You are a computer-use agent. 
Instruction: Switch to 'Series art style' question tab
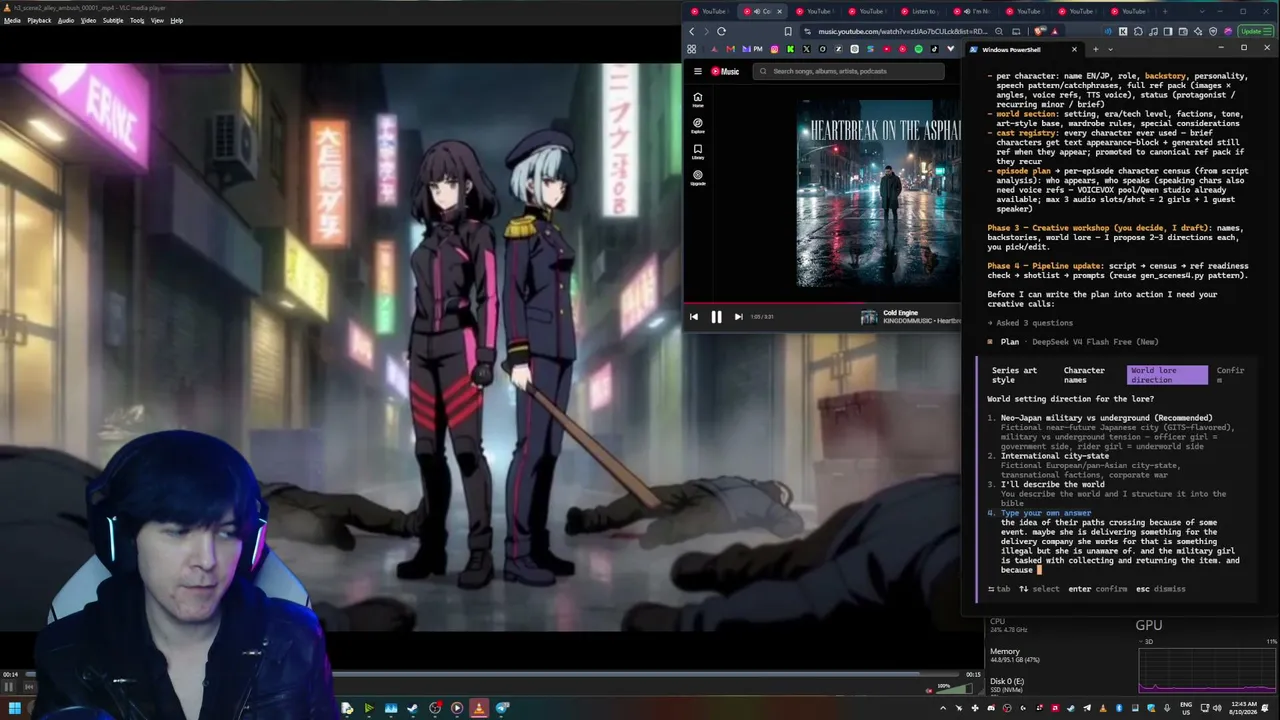1014,375
